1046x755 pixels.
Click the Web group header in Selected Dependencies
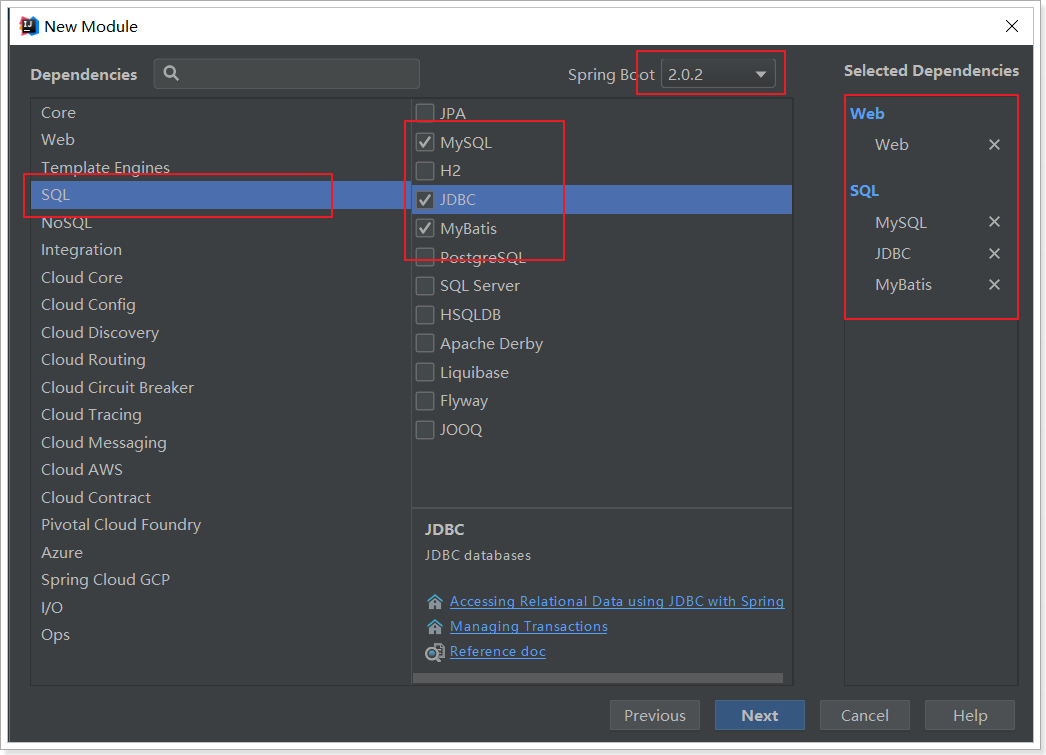click(x=867, y=113)
